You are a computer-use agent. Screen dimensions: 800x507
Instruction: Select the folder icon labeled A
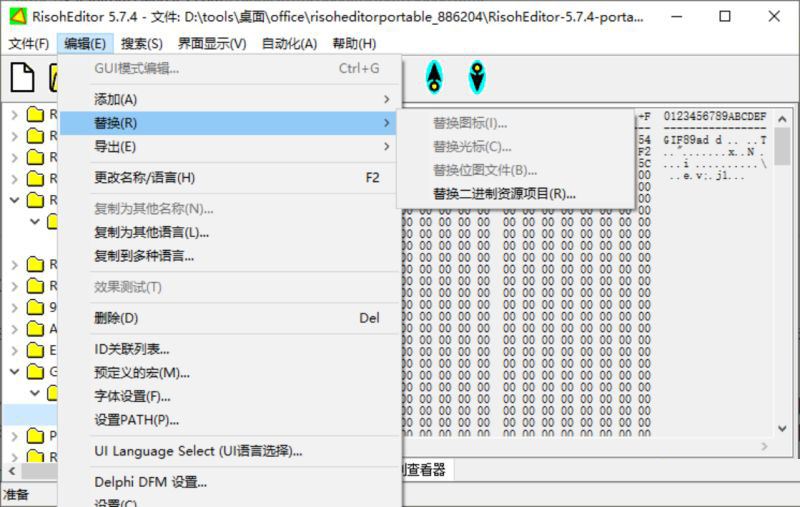point(35,328)
